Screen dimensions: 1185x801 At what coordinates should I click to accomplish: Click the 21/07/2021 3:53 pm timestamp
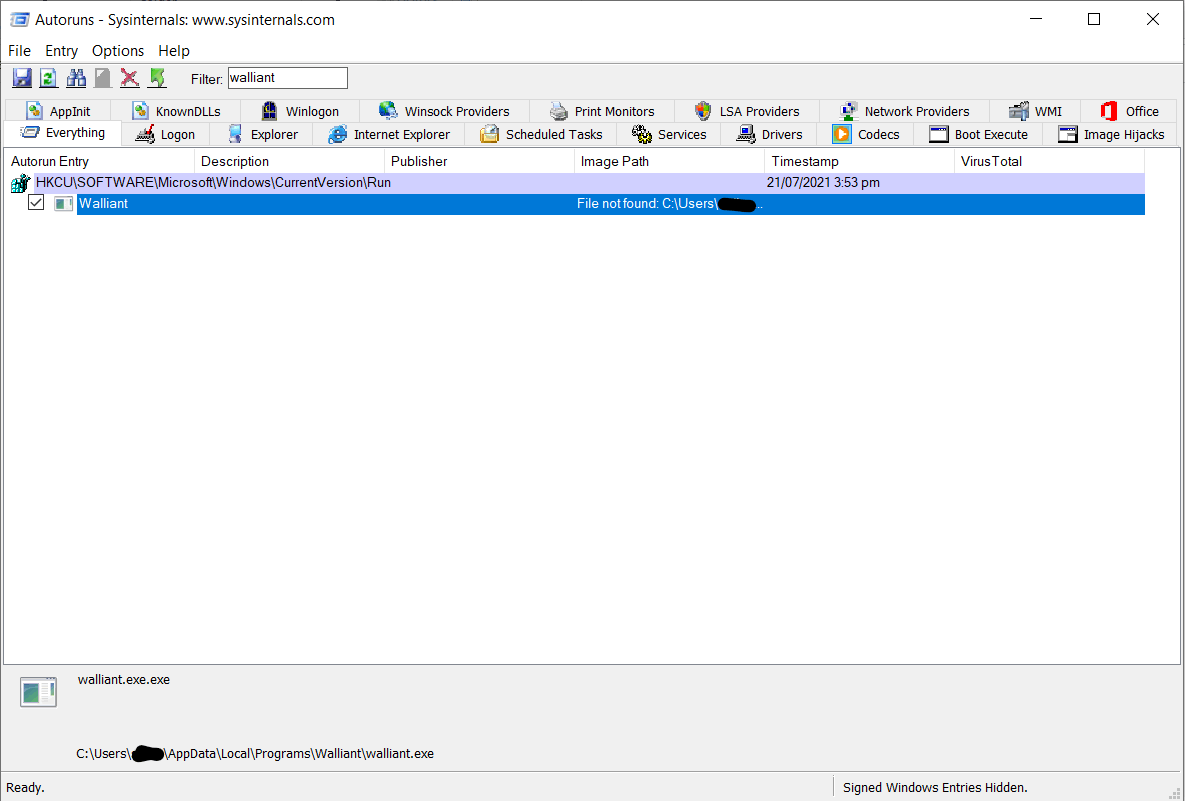(823, 183)
